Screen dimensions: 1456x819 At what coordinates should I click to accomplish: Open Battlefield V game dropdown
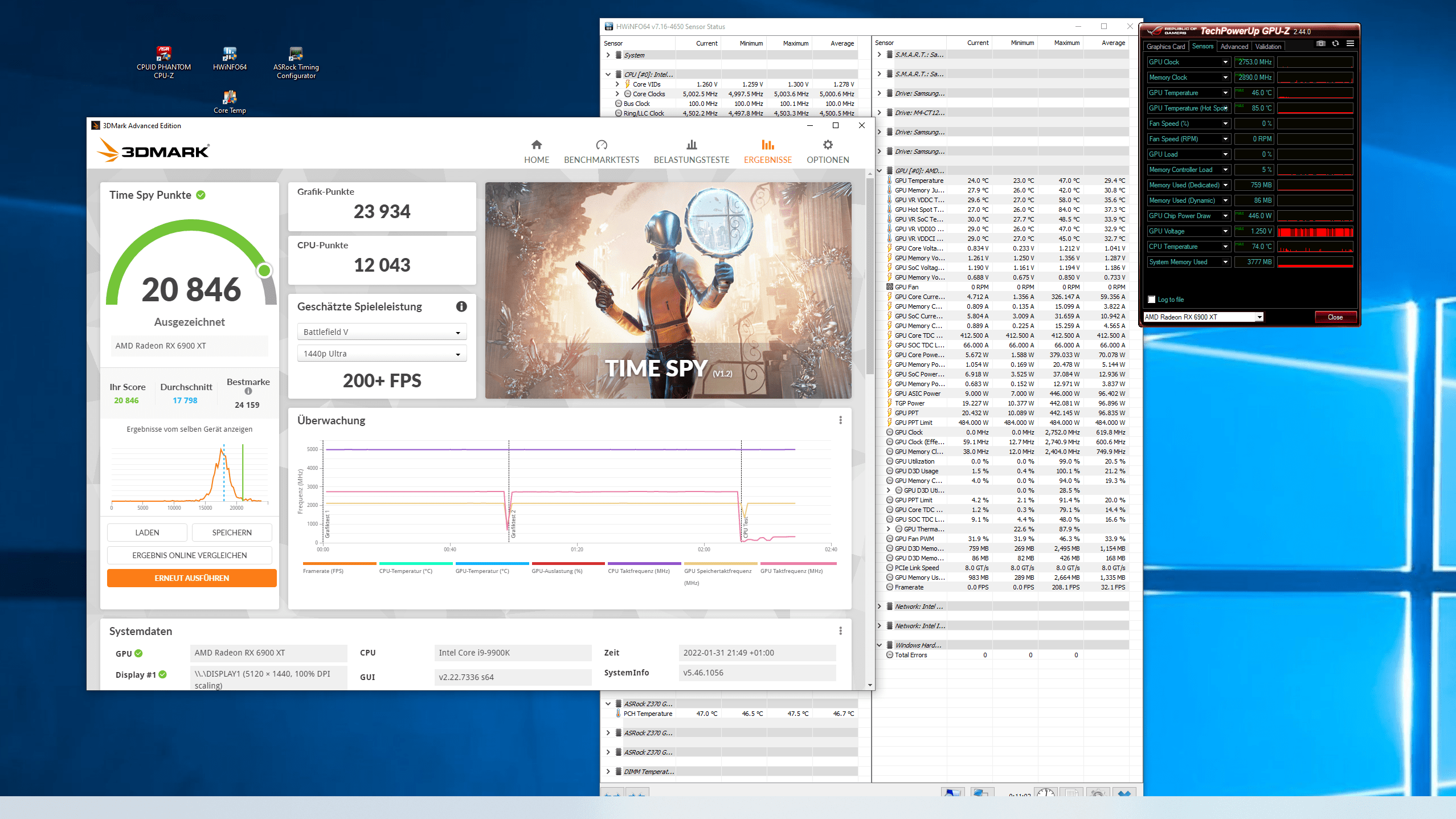click(x=382, y=332)
